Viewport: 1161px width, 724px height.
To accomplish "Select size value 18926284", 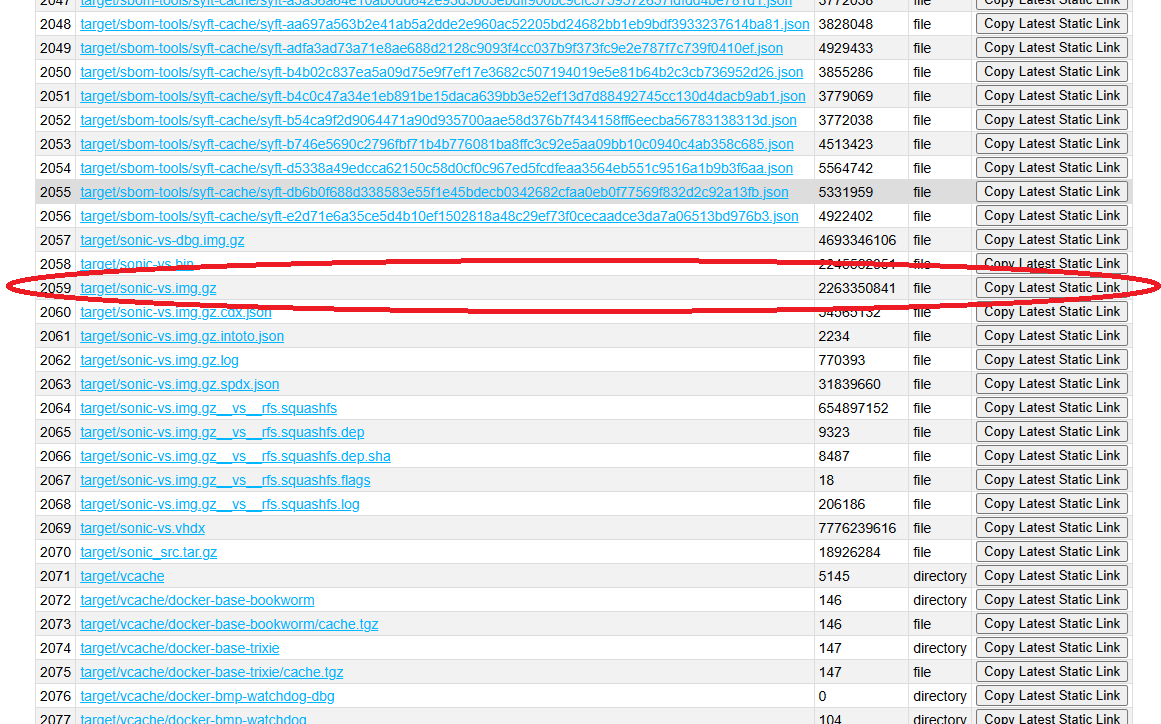I will (x=849, y=552).
